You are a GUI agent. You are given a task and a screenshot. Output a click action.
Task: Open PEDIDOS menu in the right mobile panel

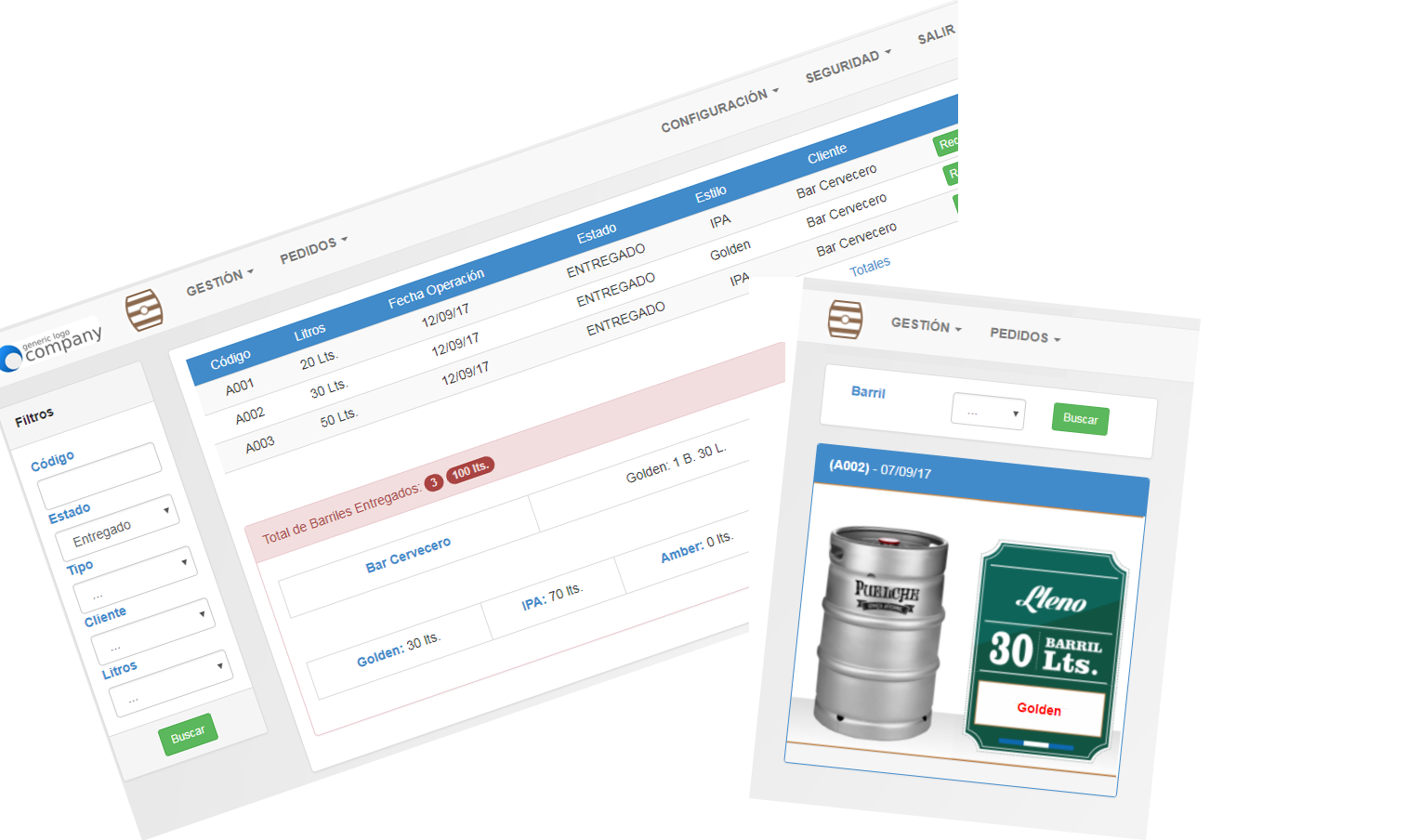coord(1025,335)
